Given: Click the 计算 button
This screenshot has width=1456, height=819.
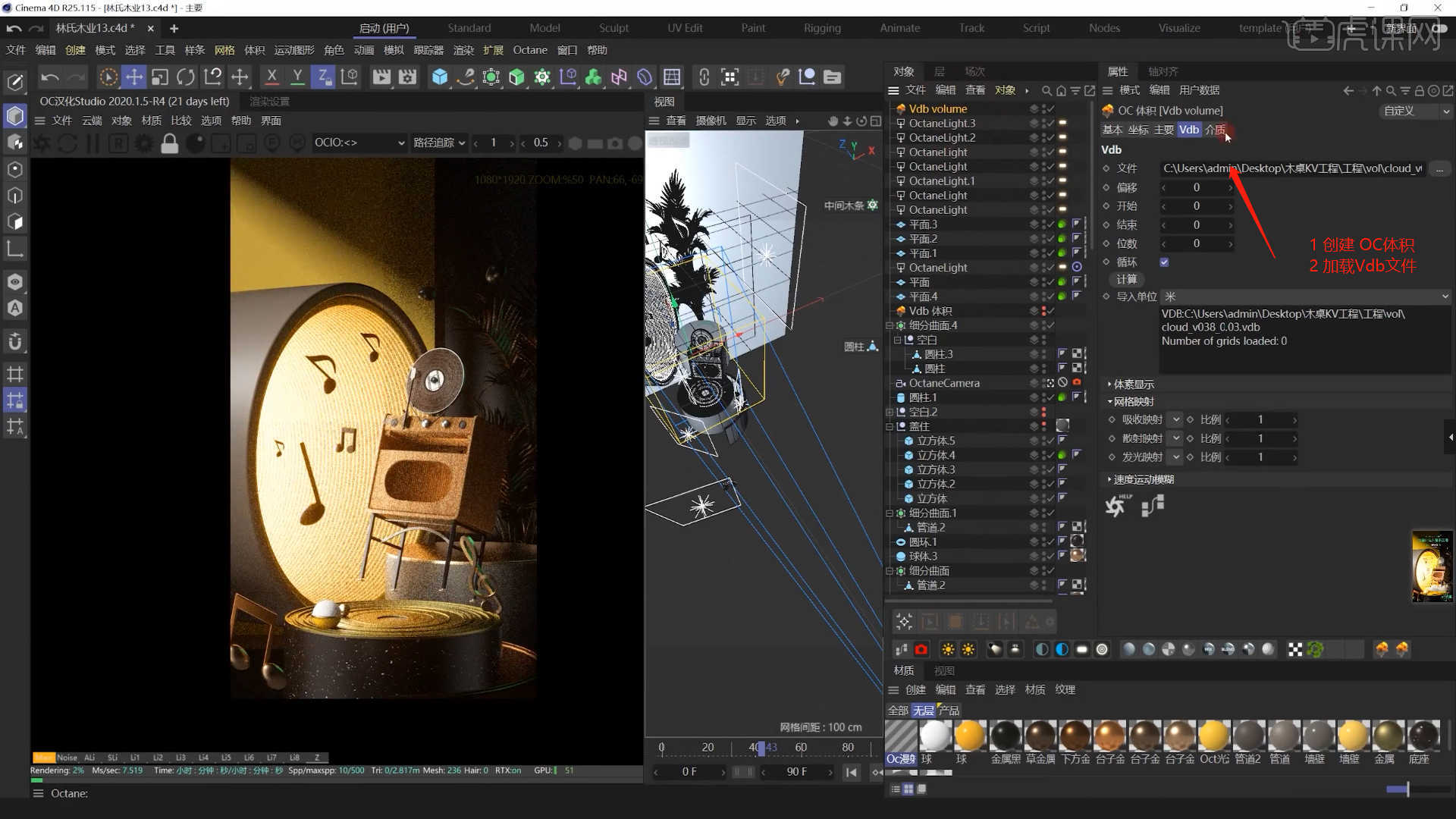Looking at the screenshot, I should coord(1126,279).
